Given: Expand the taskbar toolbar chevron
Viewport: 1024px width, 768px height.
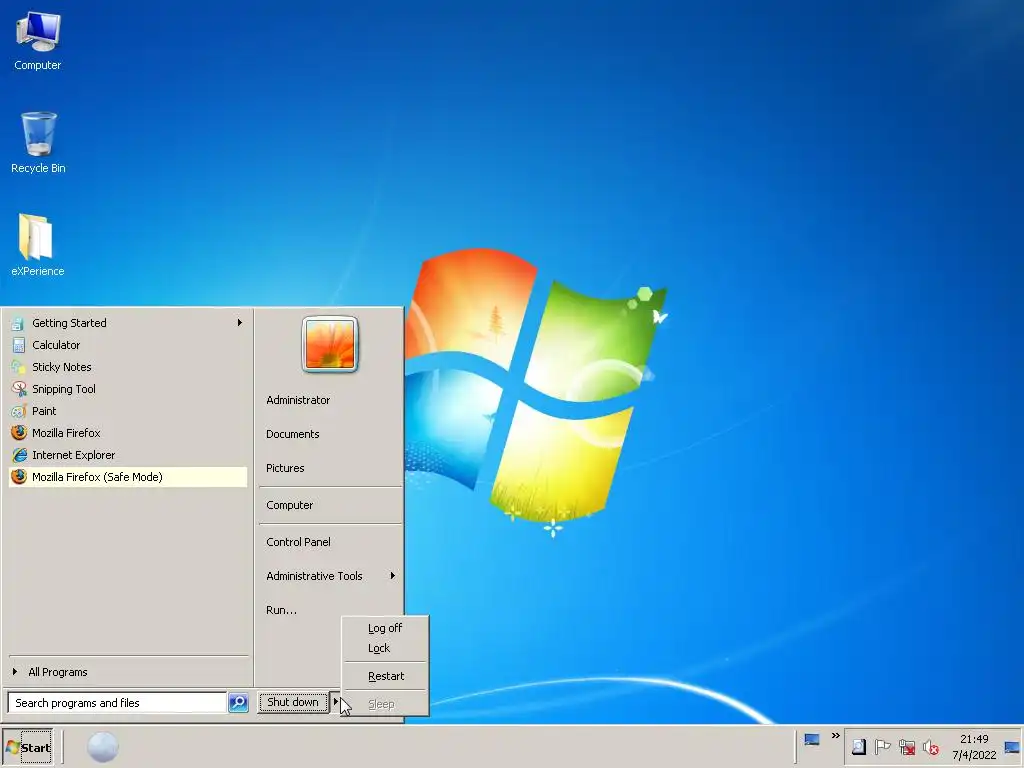Looking at the screenshot, I should [835, 736].
